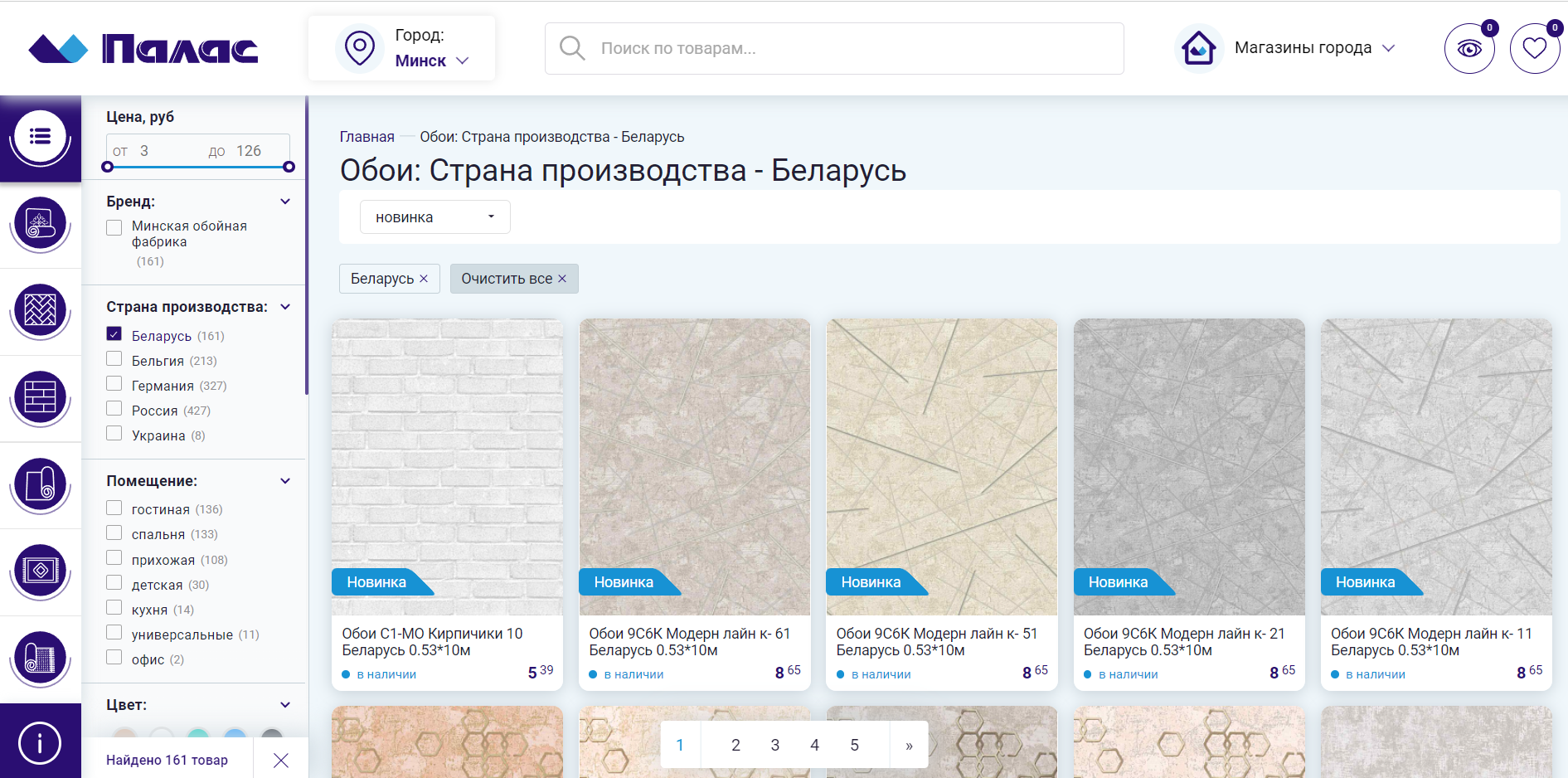Click the minimum price slider handle
This screenshot has width=1568, height=778.
107,167
